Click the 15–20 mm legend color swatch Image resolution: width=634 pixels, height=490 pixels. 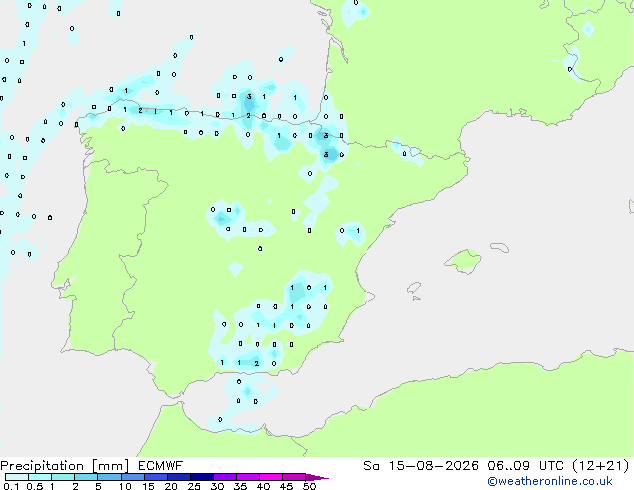pos(155,477)
